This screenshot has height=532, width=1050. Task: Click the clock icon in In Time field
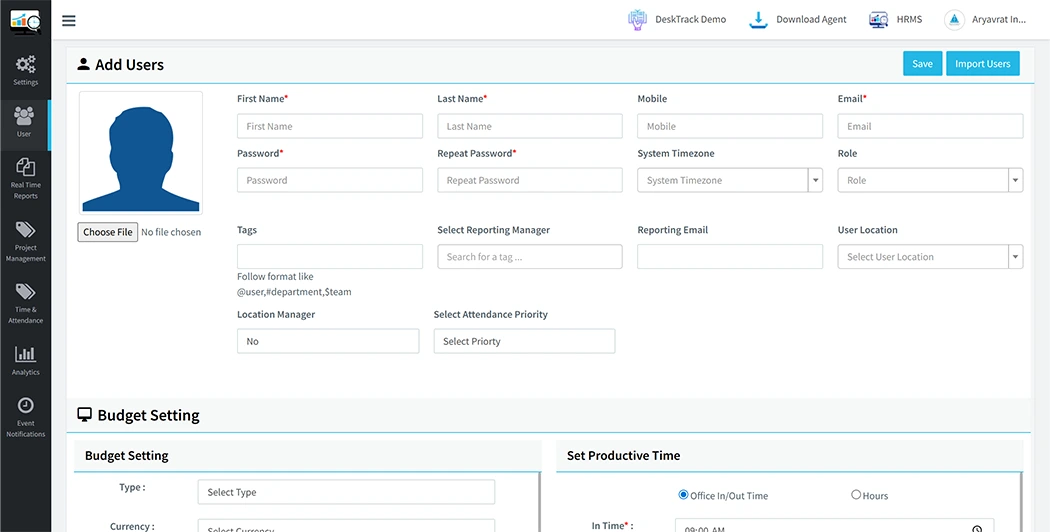pyautogui.click(x=977, y=529)
